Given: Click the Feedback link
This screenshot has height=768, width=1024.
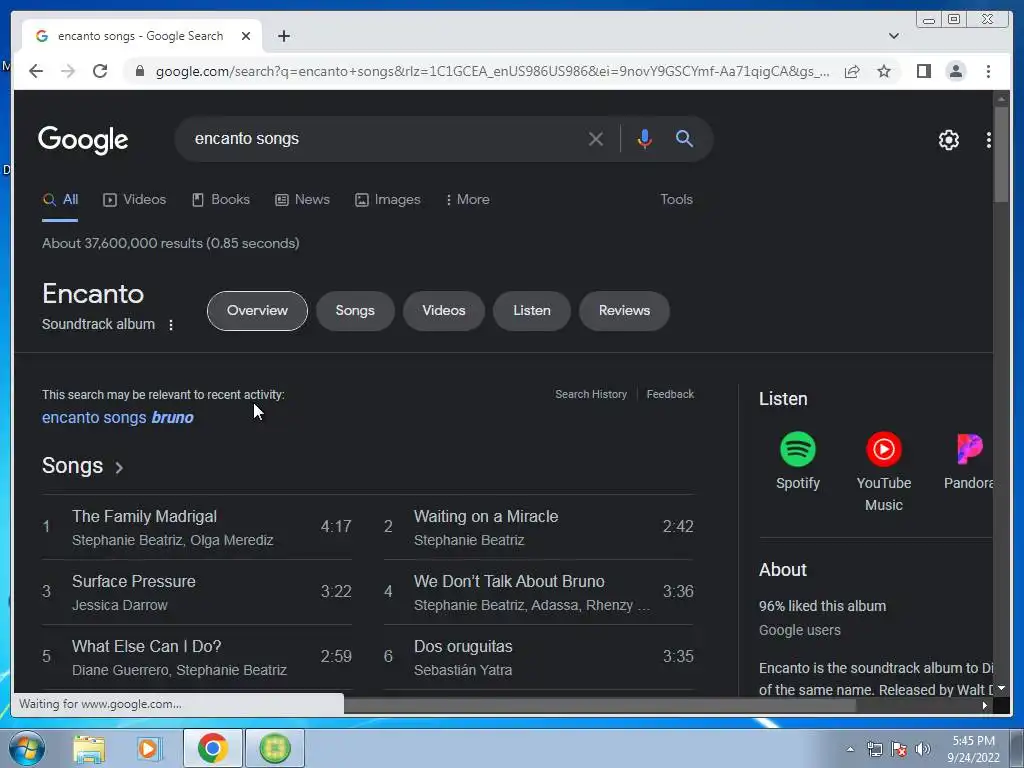Looking at the screenshot, I should 670,394.
